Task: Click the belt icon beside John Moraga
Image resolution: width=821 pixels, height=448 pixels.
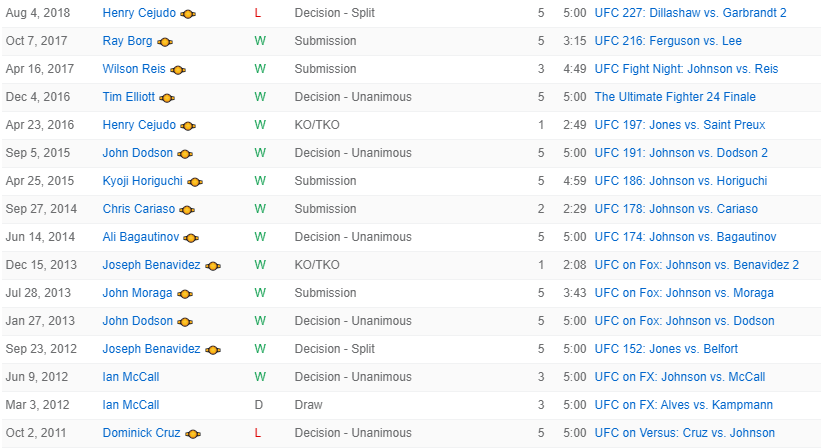Action: tap(185, 294)
